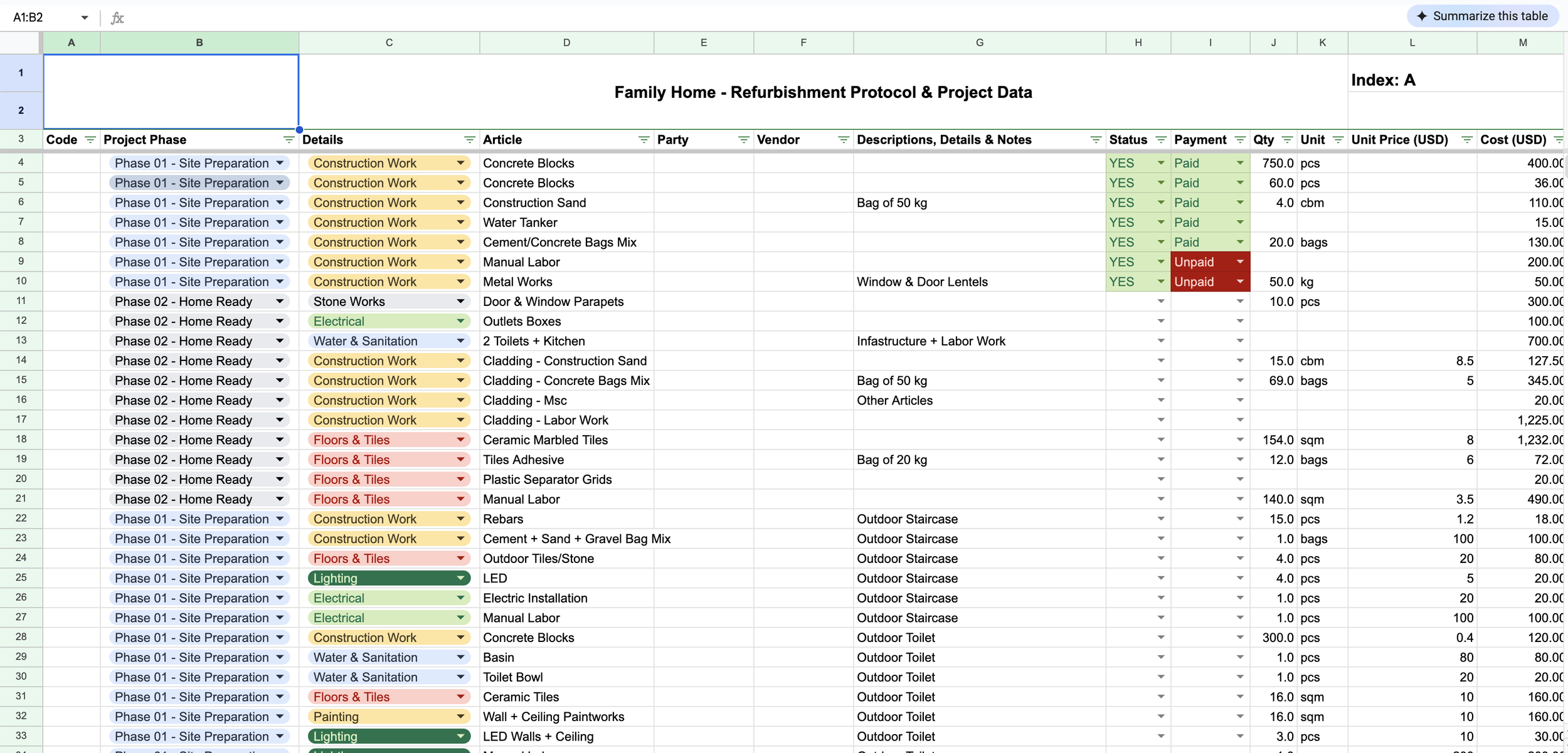Screen dimensions: 1568x753
Task: Open empty Status dropdown in row 11
Action: click(1161, 302)
